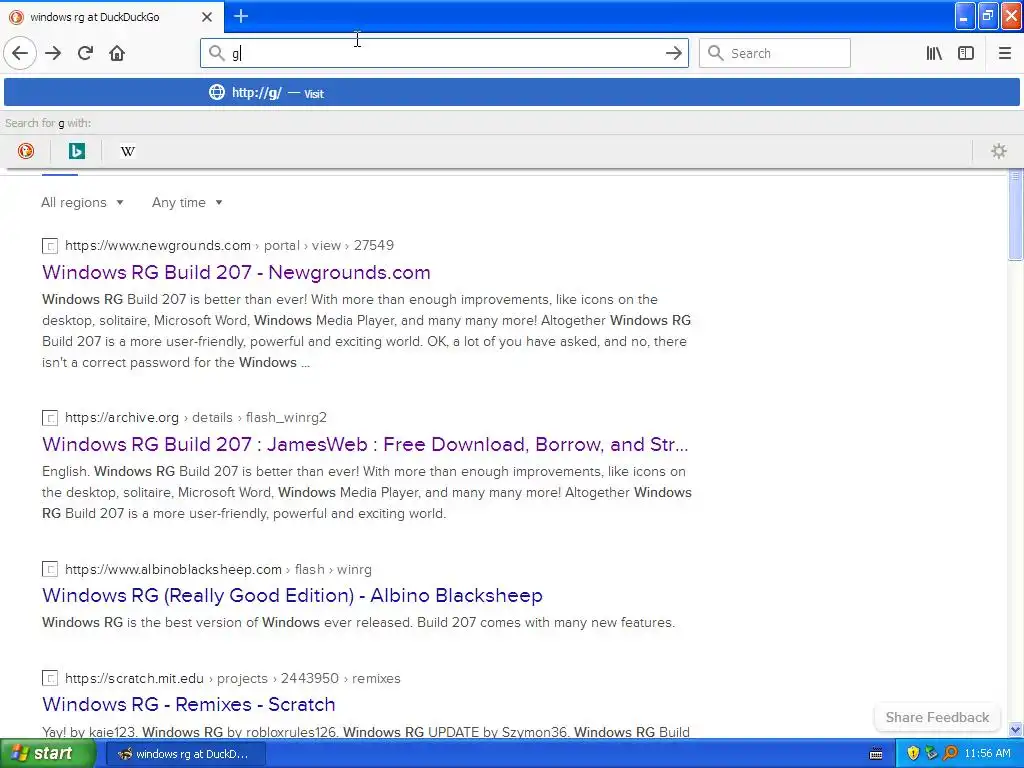Click the magnifier icon in Search box

(715, 53)
